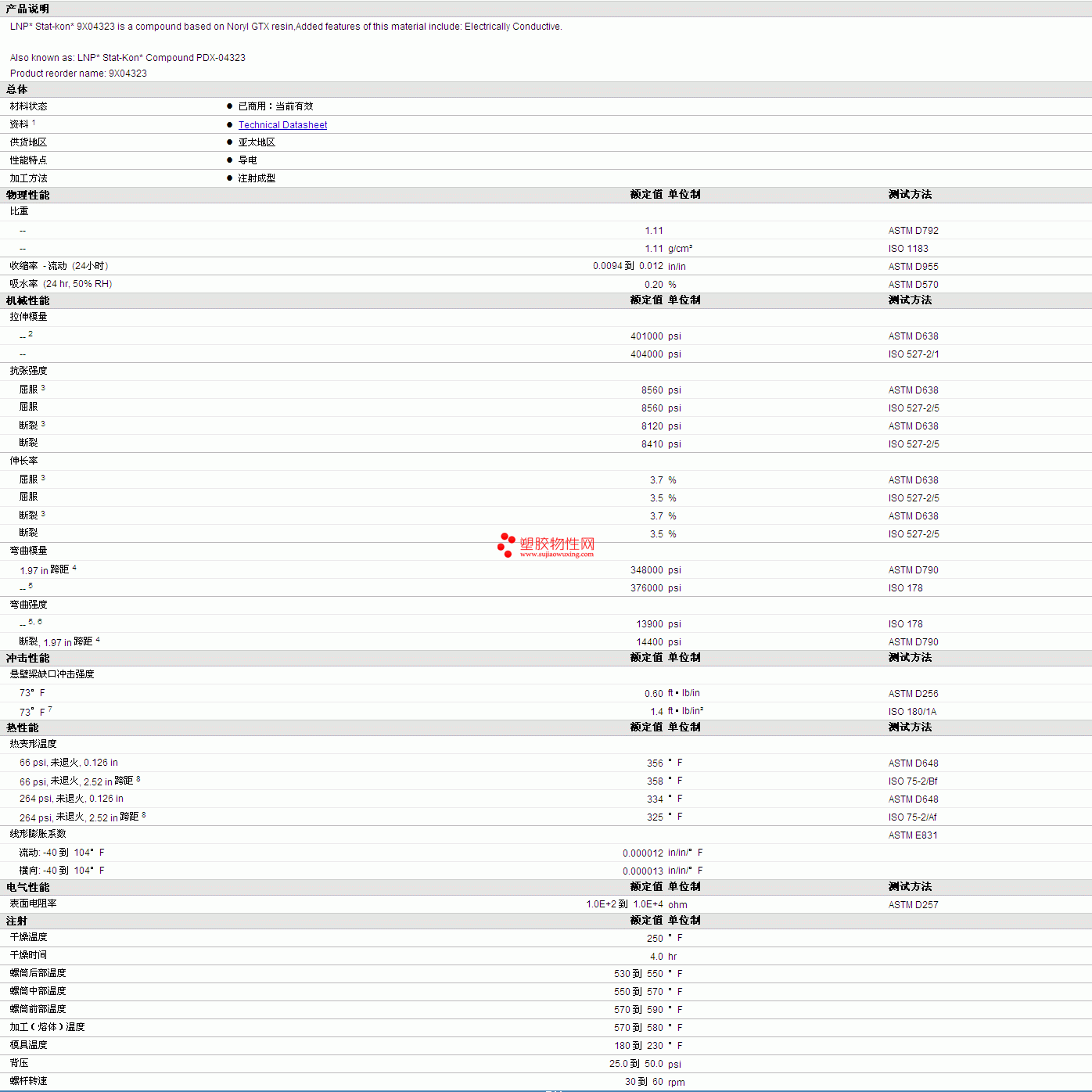This screenshot has height=1092, width=1092.
Task: Select the 抗张强度 property label
Action: pyautogui.click(x=28, y=371)
